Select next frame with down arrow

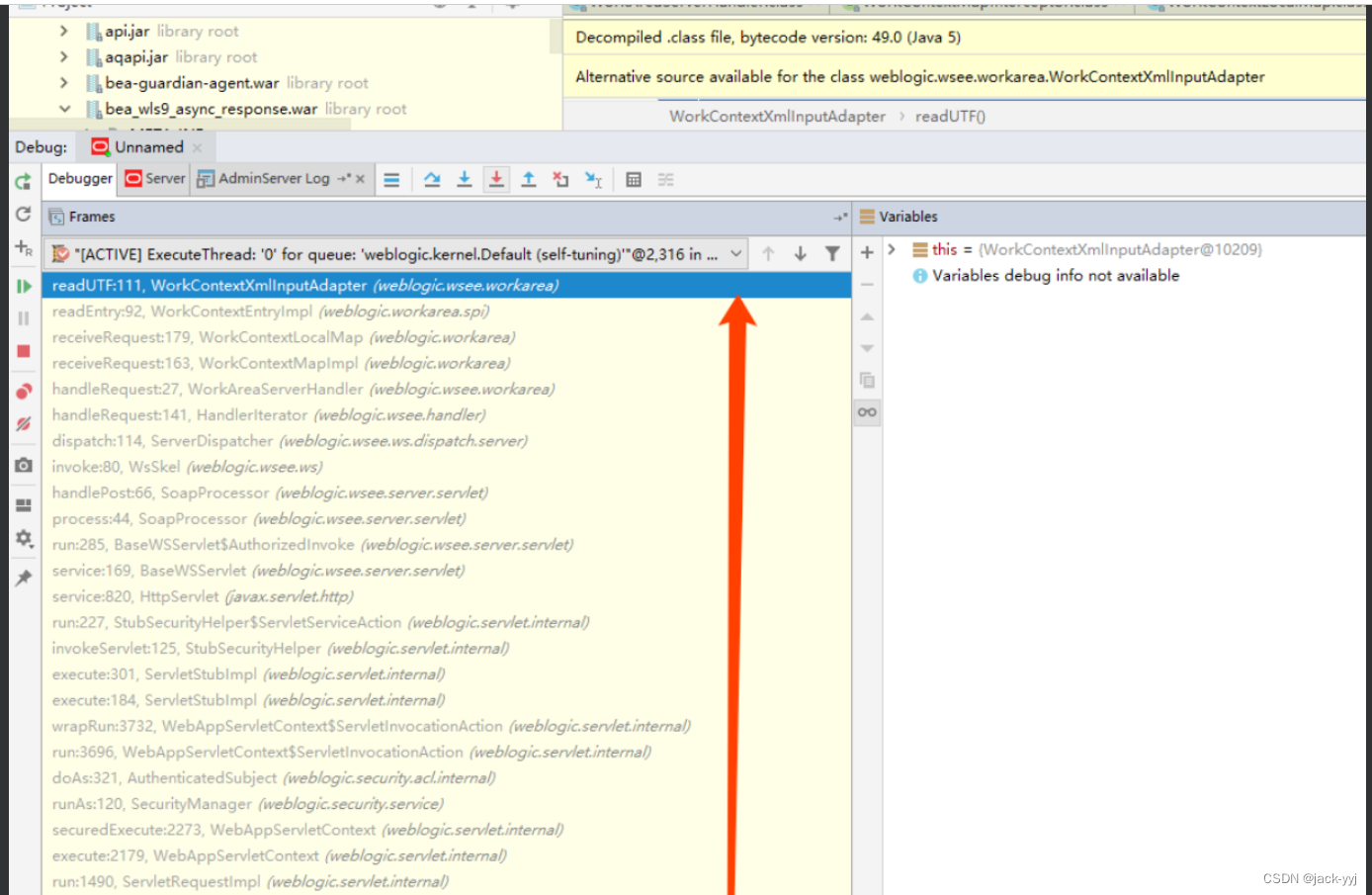801,254
